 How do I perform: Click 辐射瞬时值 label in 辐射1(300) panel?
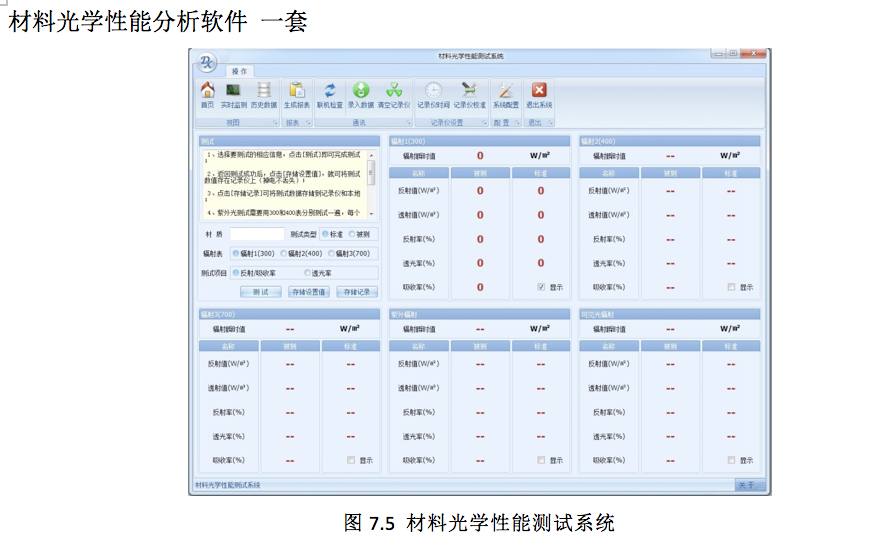coord(419,156)
